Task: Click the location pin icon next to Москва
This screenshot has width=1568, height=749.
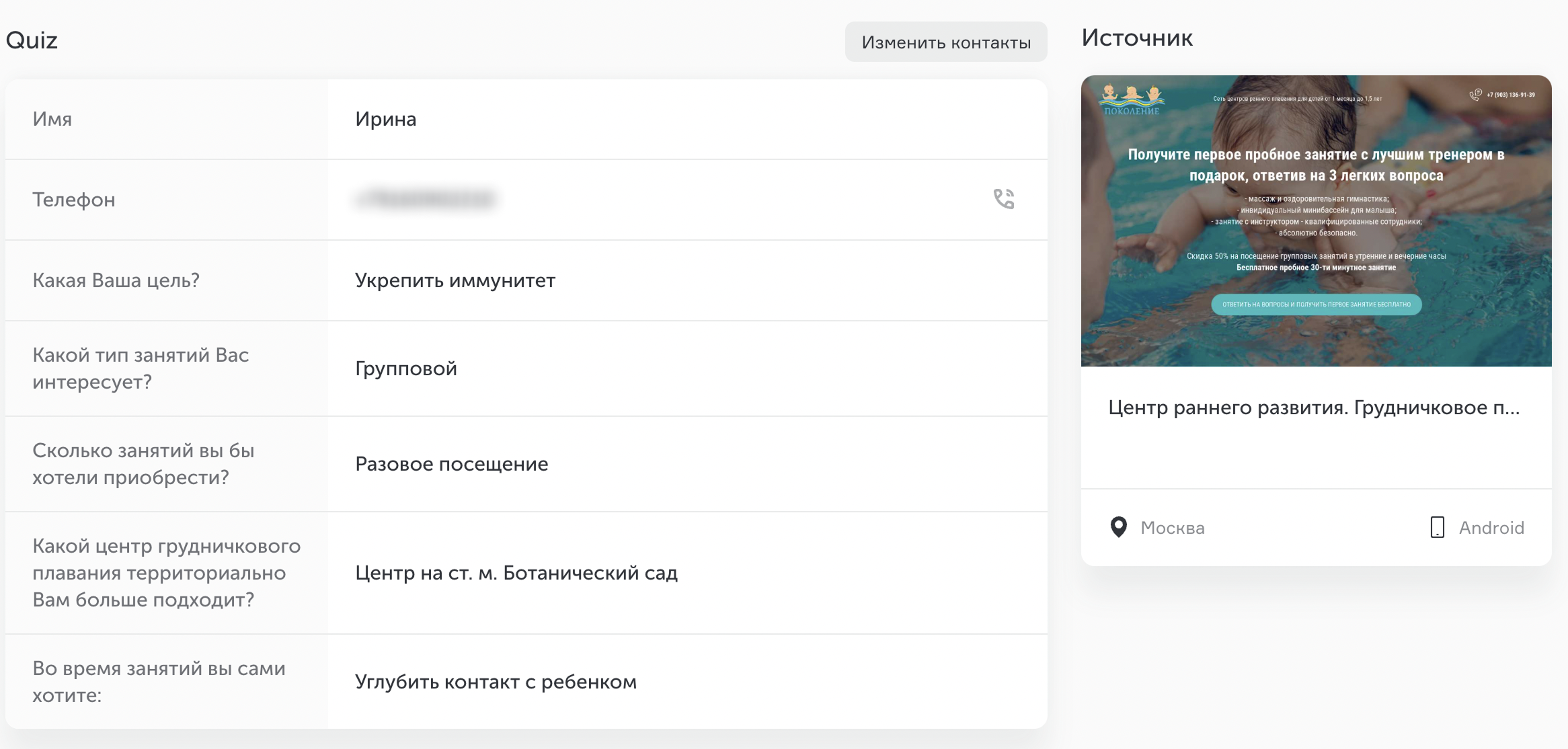Action: (x=1118, y=527)
